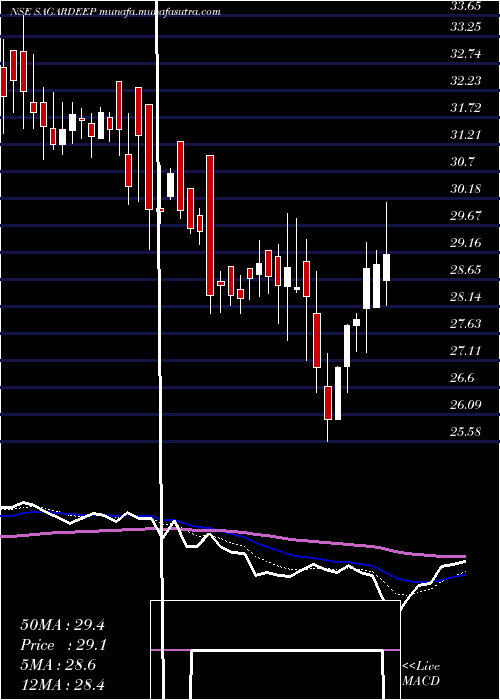Click the 26.6 price axis label
This screenshot has width=500, height=700.
click(463, 378)
